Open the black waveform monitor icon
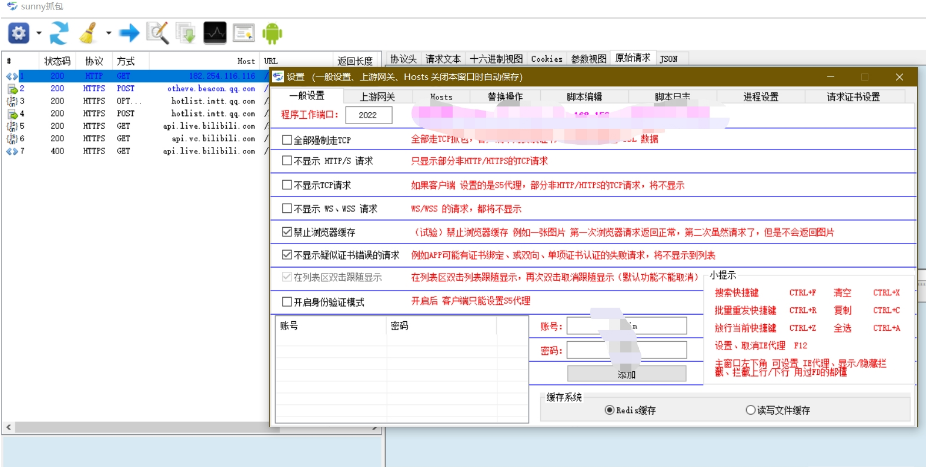The height and width of the screenshot is (467, 926). (x=215, y=33)
